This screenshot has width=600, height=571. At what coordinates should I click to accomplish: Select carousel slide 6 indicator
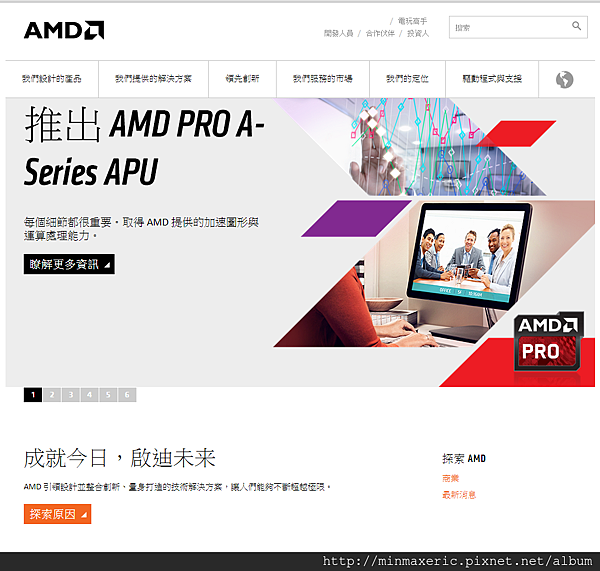(127, 395)
